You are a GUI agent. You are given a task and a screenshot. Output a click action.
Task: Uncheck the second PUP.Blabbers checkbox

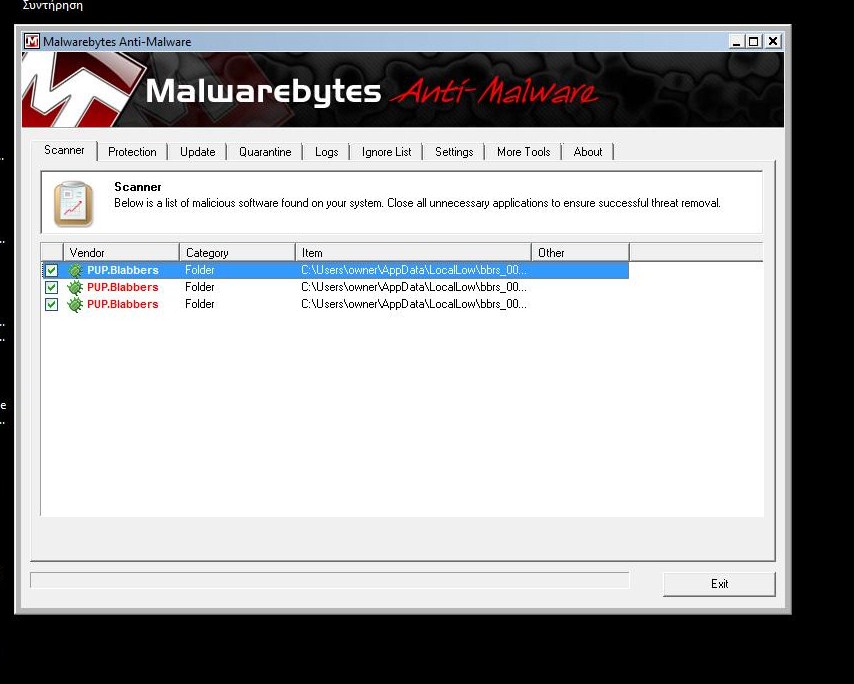[51, 287]
